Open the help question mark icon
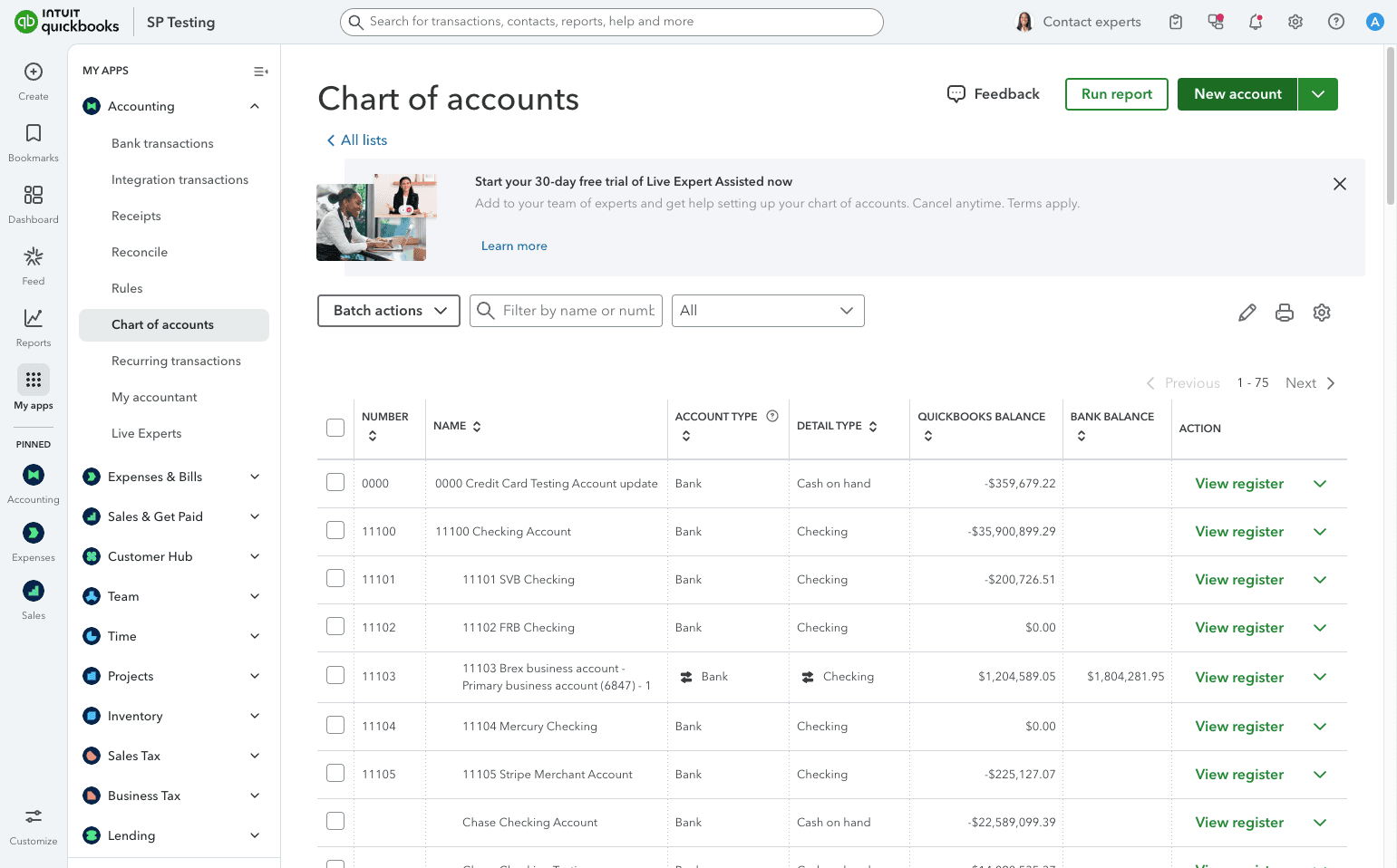Viewport: 1397px width, 868px height. pos(1335,21)
